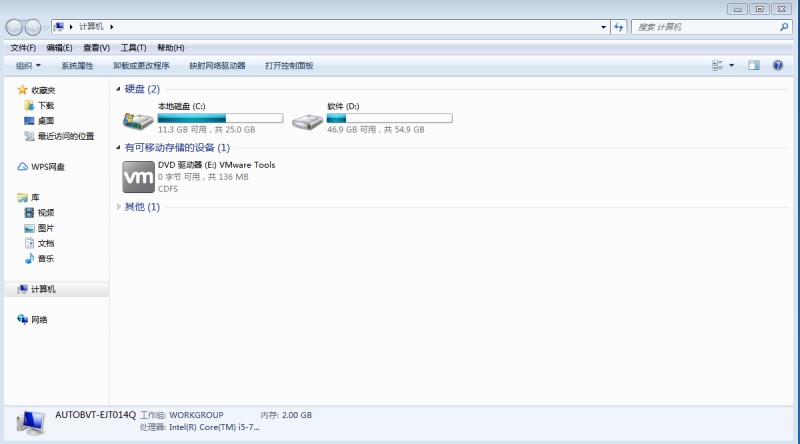Click the D: drive usage bar

click(x=389, y=118)
